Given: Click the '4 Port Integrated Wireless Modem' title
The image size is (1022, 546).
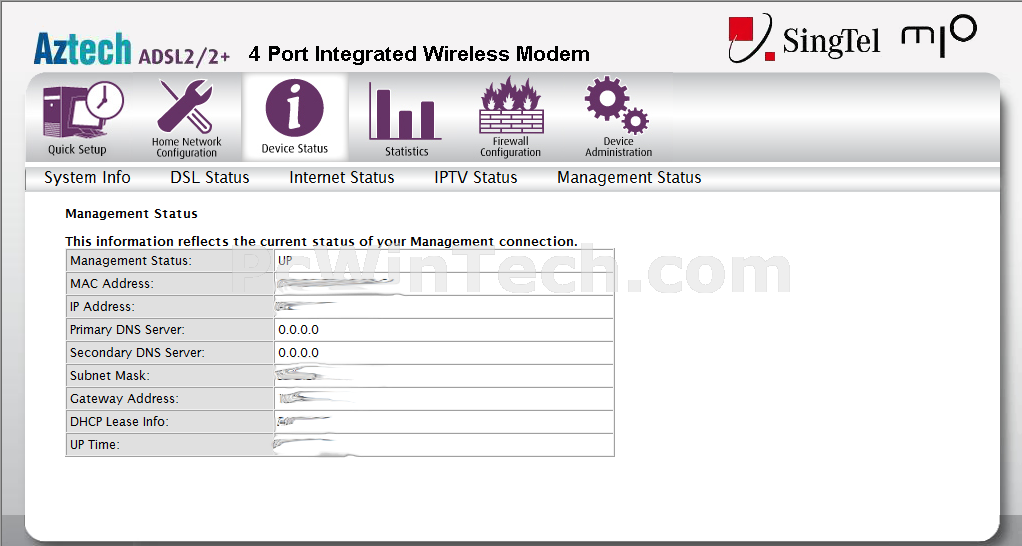Looking at the screenshot, I should click(419, 53).
